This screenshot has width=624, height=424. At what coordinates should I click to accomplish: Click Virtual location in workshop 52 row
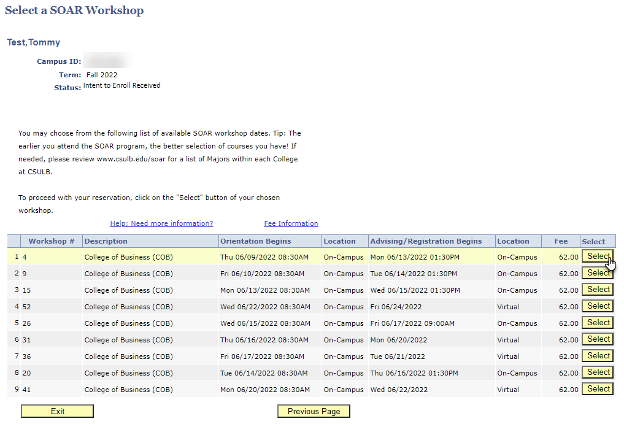tap(508, 307)
